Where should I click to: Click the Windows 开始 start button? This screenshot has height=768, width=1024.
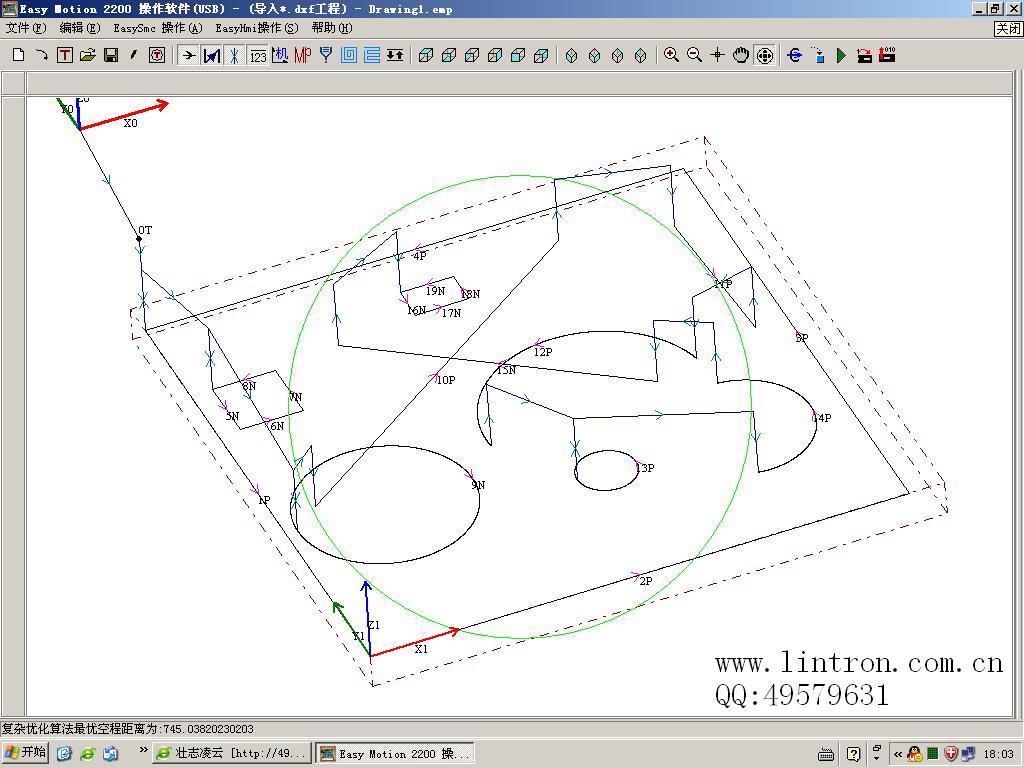coord(26,753)
